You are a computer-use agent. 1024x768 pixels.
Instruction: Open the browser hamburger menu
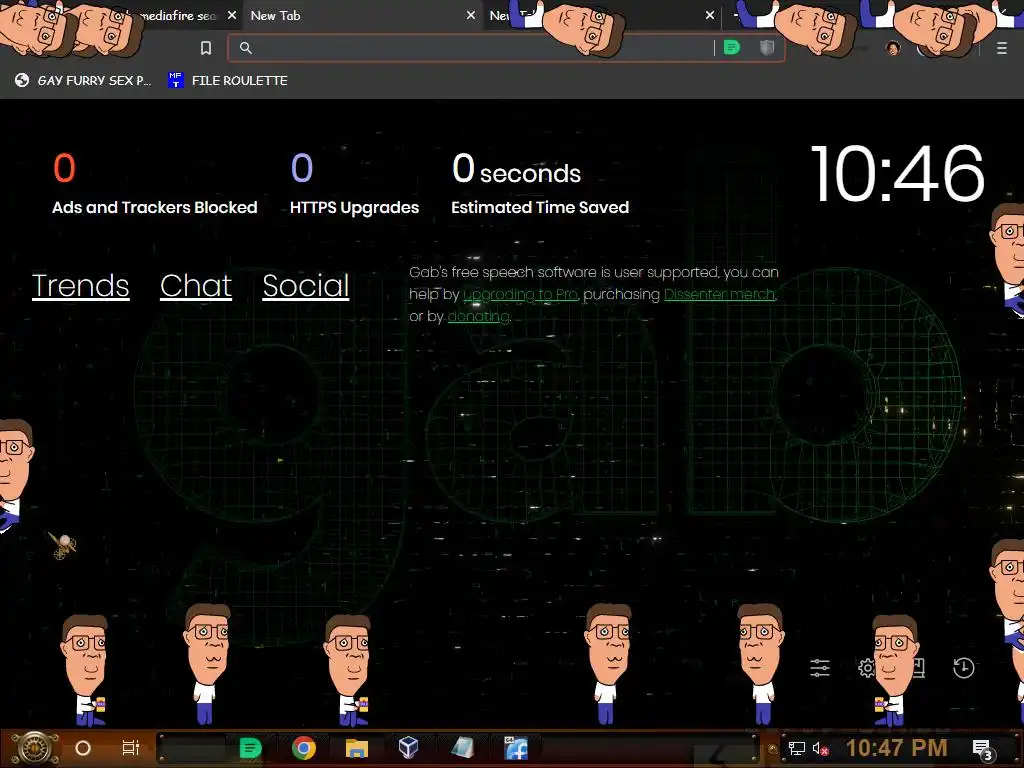point(1001,48)
